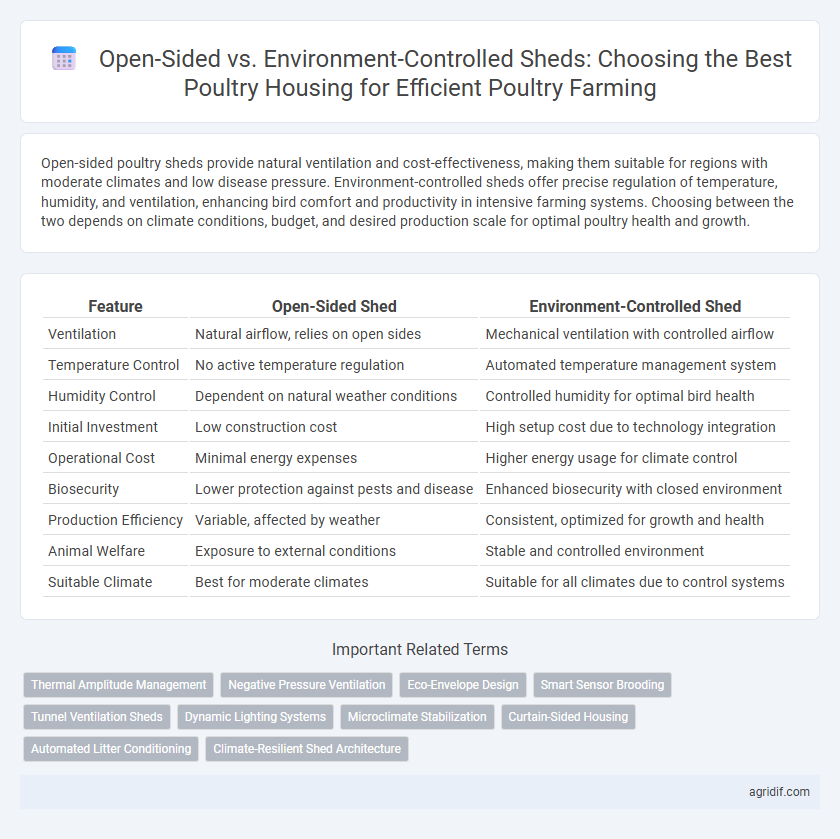Click the article title heading

[x=420, y=73]
